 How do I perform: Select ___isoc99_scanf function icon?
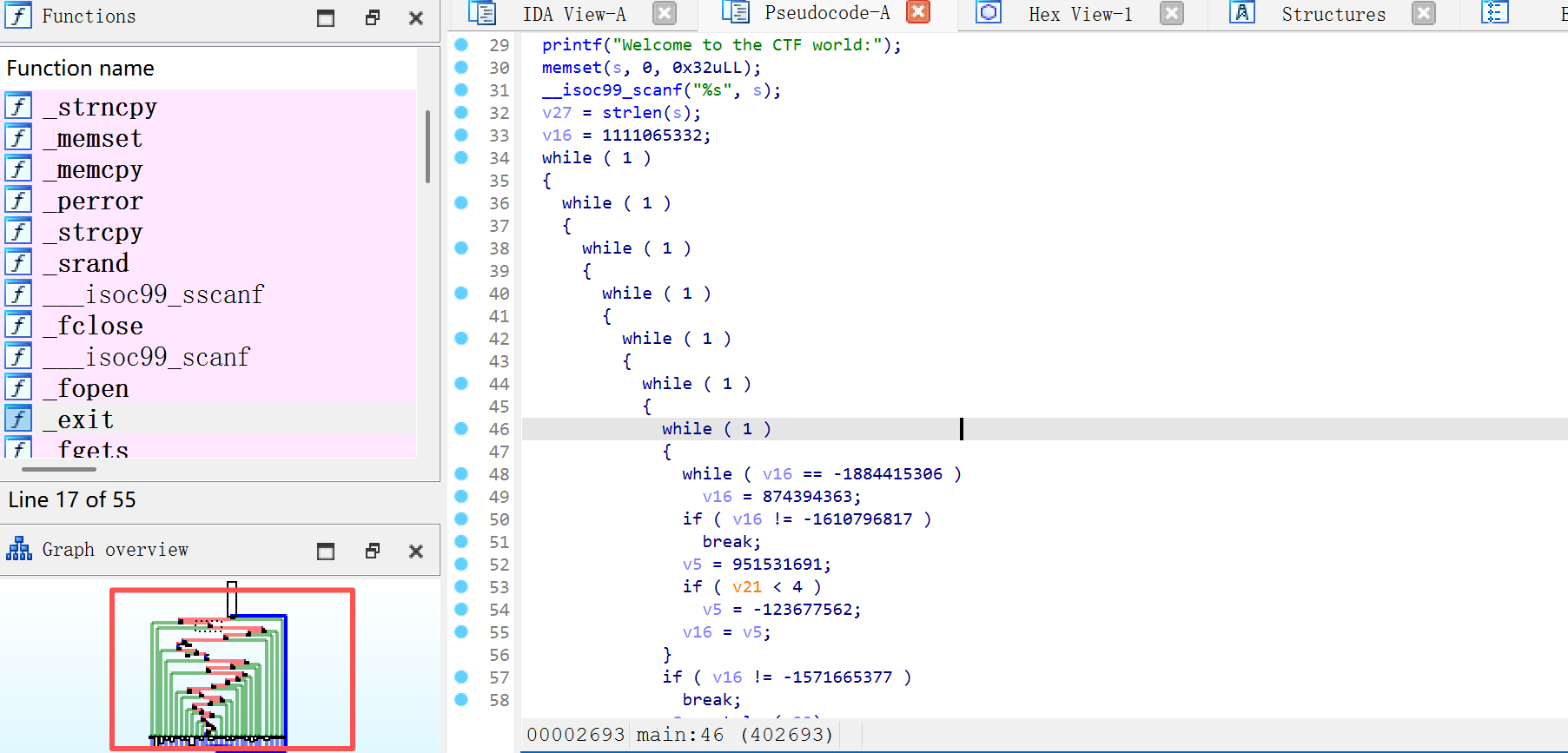click(x=18, y=356)
